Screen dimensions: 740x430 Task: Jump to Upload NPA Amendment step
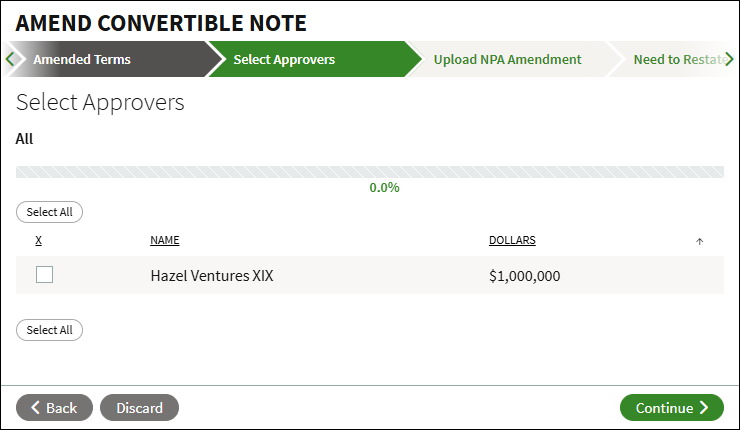click(507, 59)
